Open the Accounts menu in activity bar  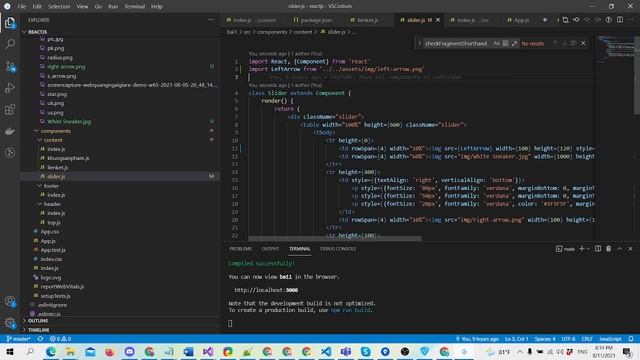click(10, 302)
